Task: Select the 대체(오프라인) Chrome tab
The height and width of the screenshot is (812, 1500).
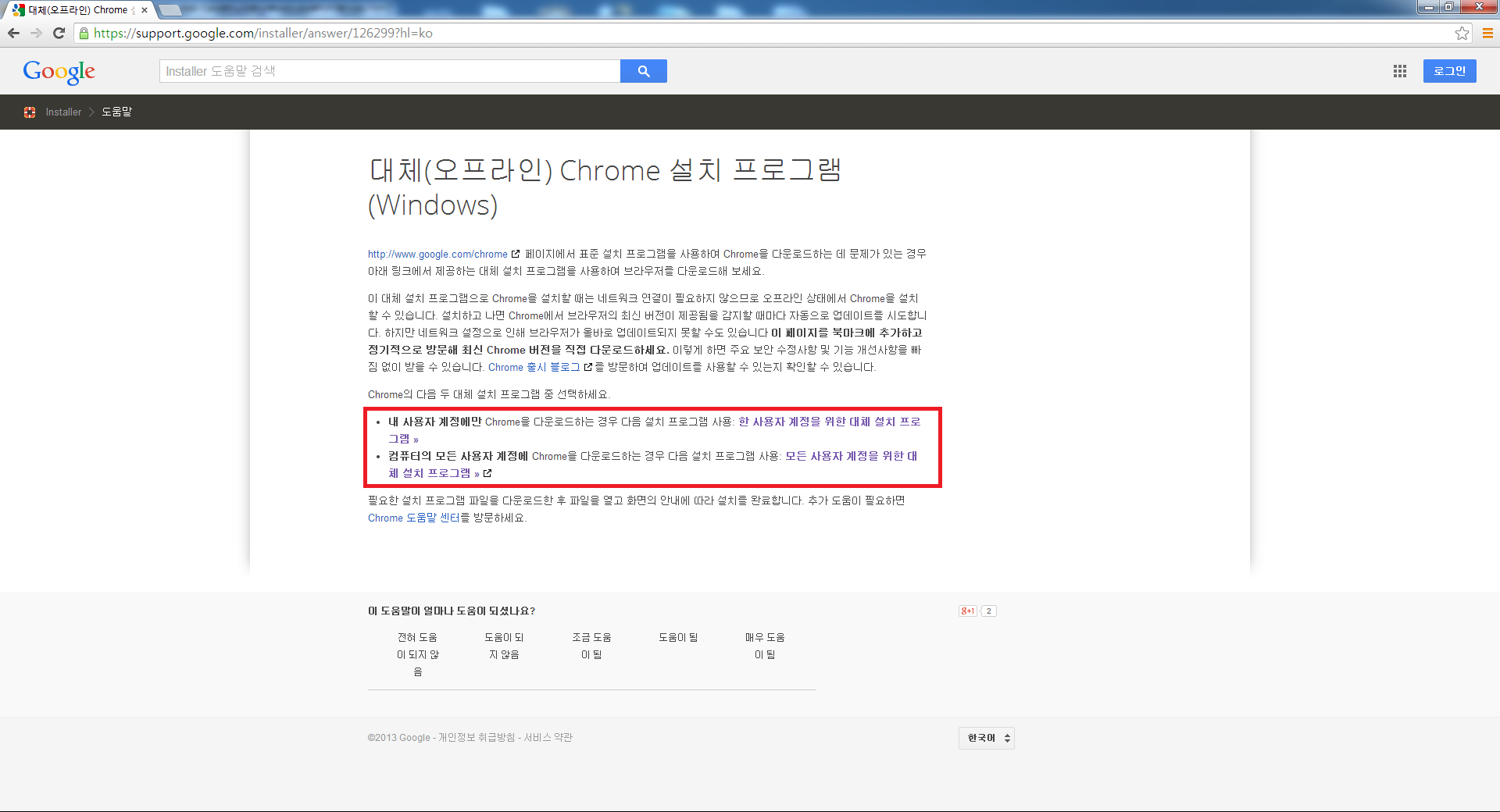Action: [78, 10]
